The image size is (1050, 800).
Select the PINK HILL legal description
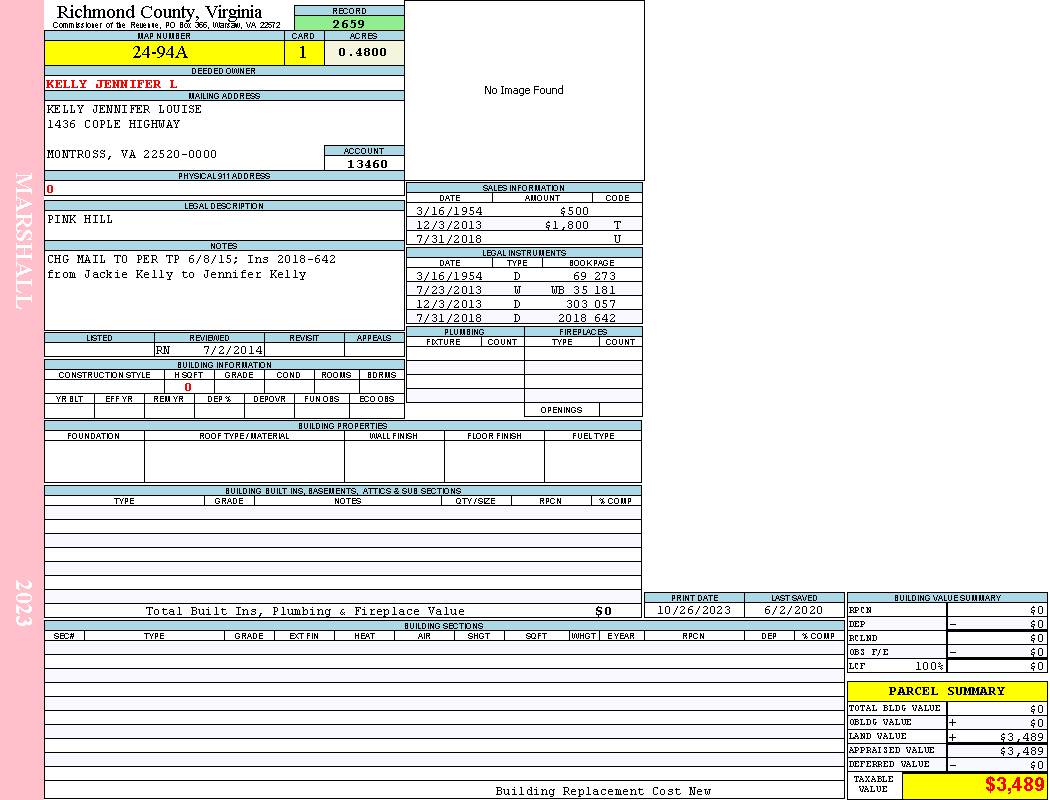(x=80, y=219)
